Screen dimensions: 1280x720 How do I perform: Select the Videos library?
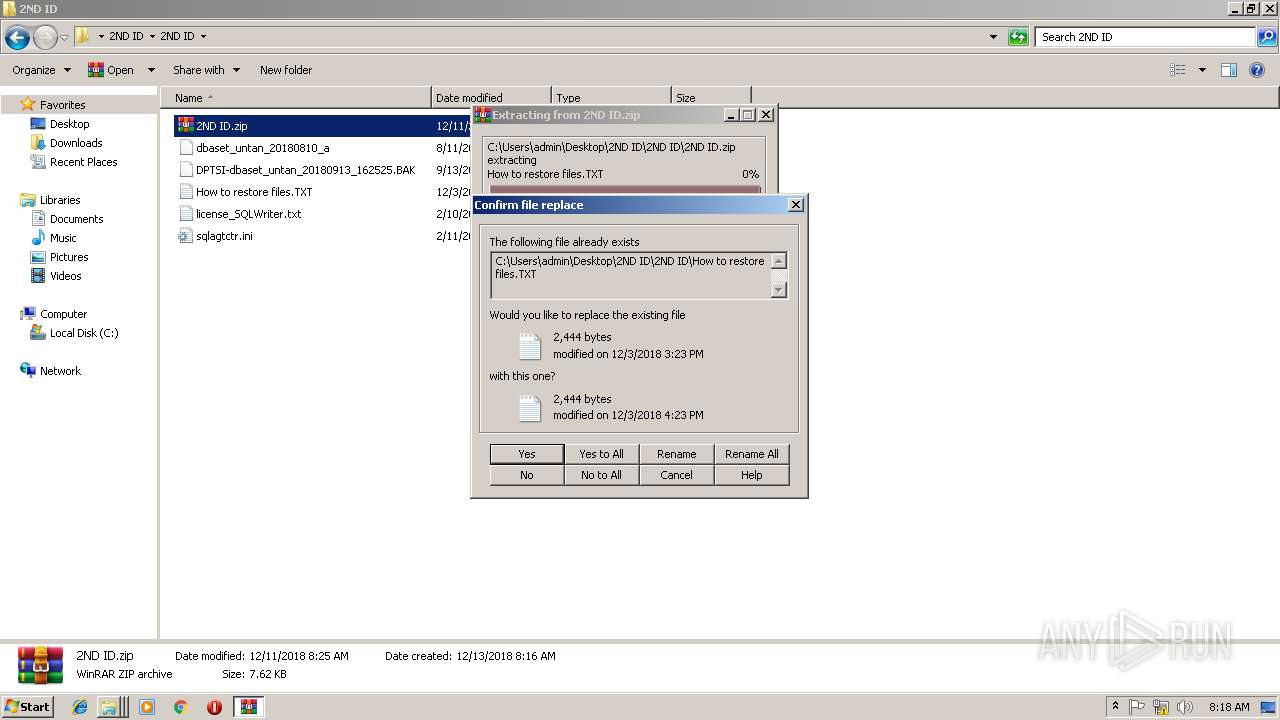click(66, 276)
